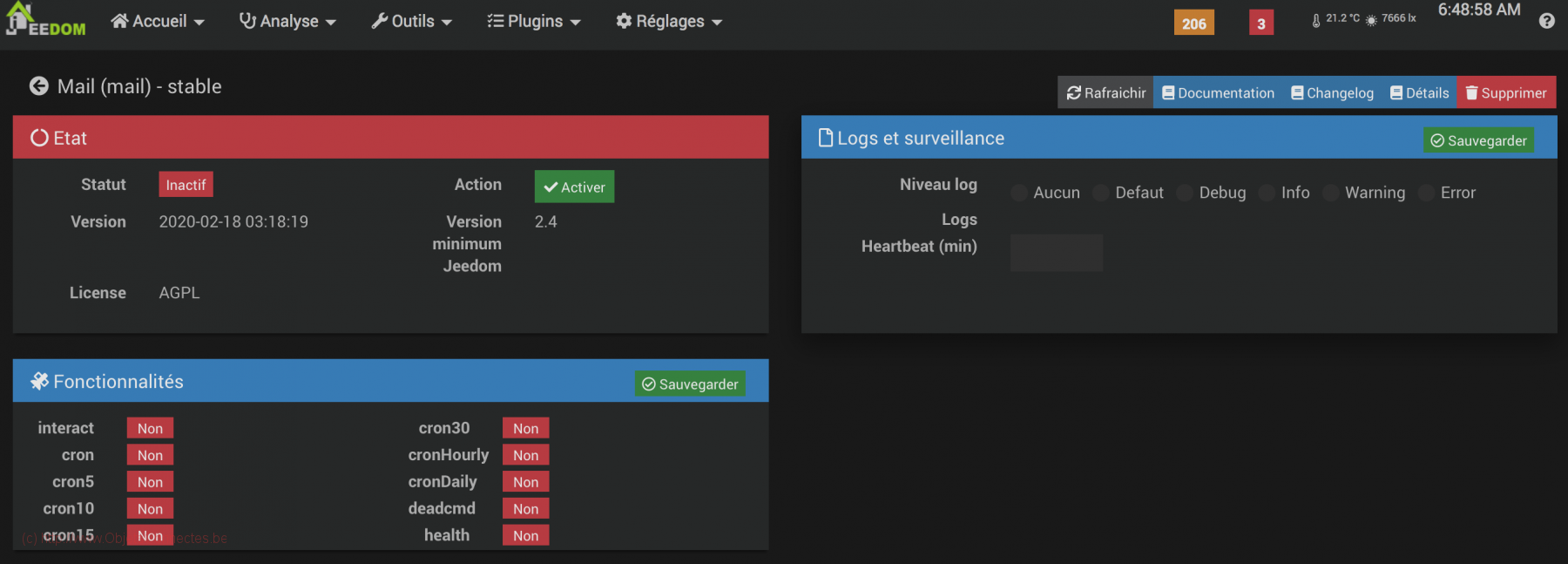
Task: Click the Jeedom logo
Action: coord(45,20)
